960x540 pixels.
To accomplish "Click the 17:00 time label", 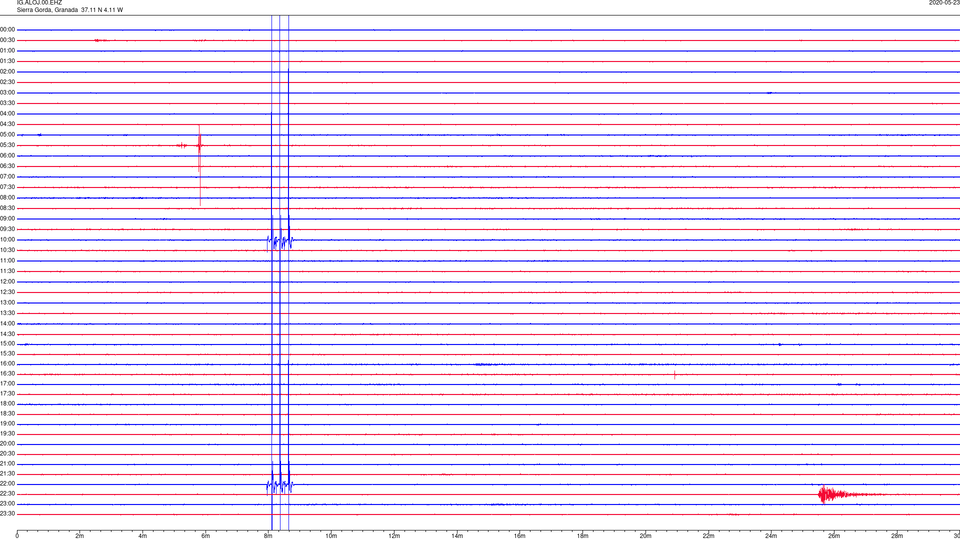I will click(7, 384).
